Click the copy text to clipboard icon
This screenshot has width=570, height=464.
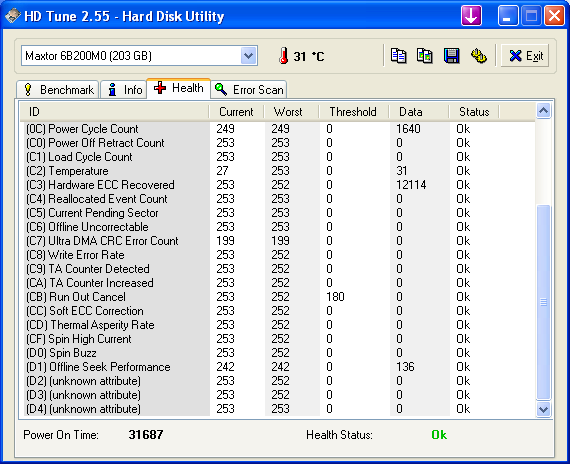tap(398, 56)
